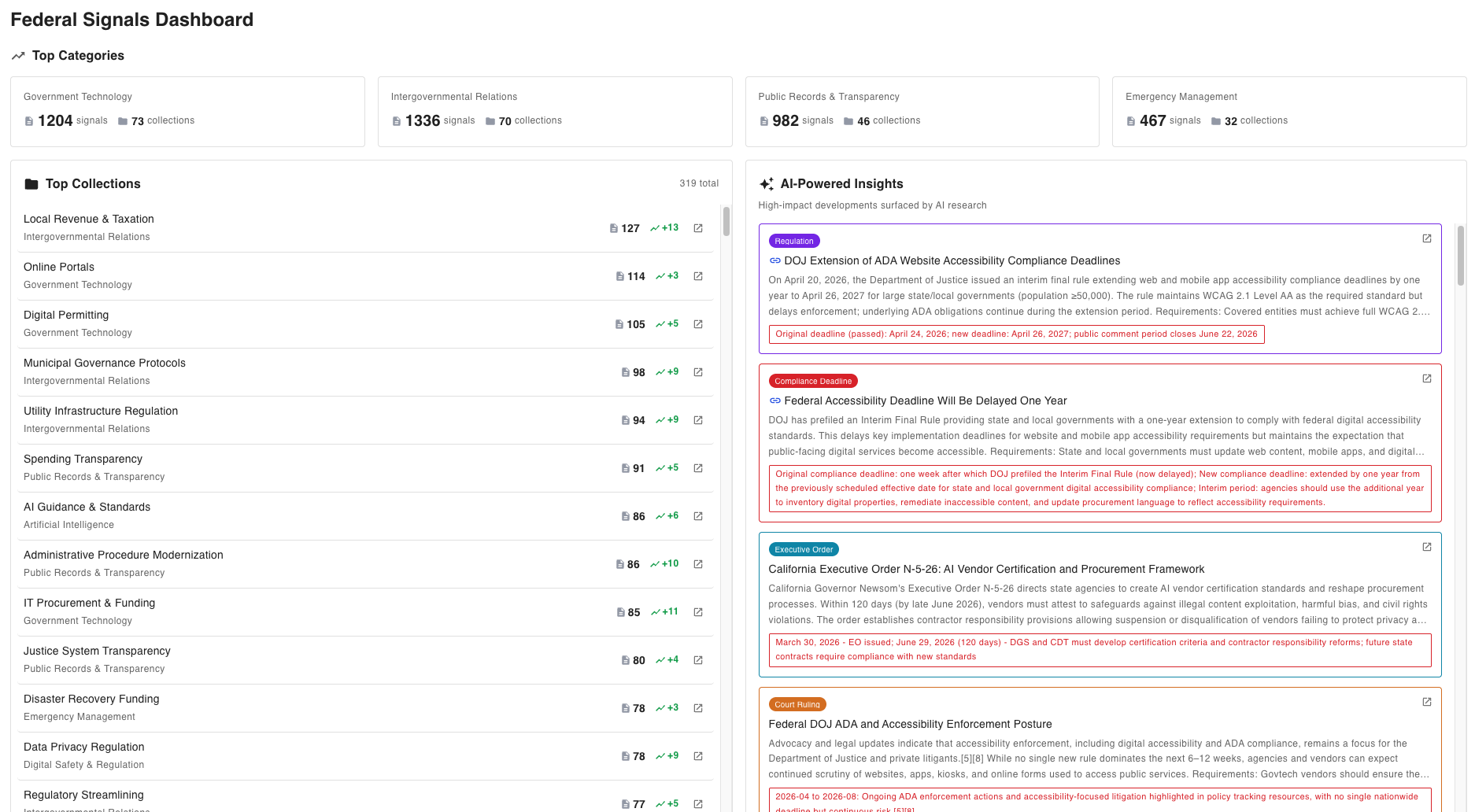The height and width of the screenshot is (812, 1475).
Task: Click the "Federal Signals Dashboard" heading
Action: [132, 20]
